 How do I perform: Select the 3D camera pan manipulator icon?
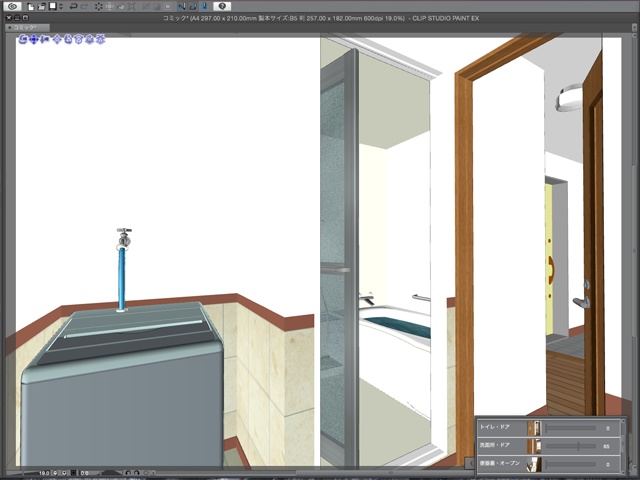click(34, 39)
